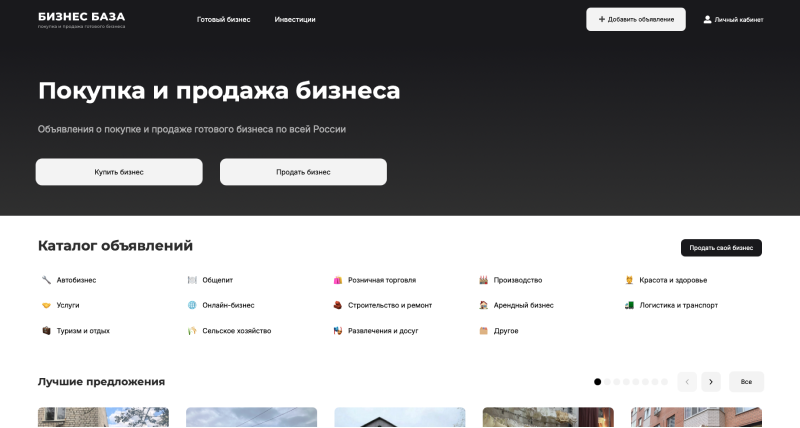This screenshot has width=800, height=428.
Task: Go to previous offers with left chevron
Action: point(687,381)
